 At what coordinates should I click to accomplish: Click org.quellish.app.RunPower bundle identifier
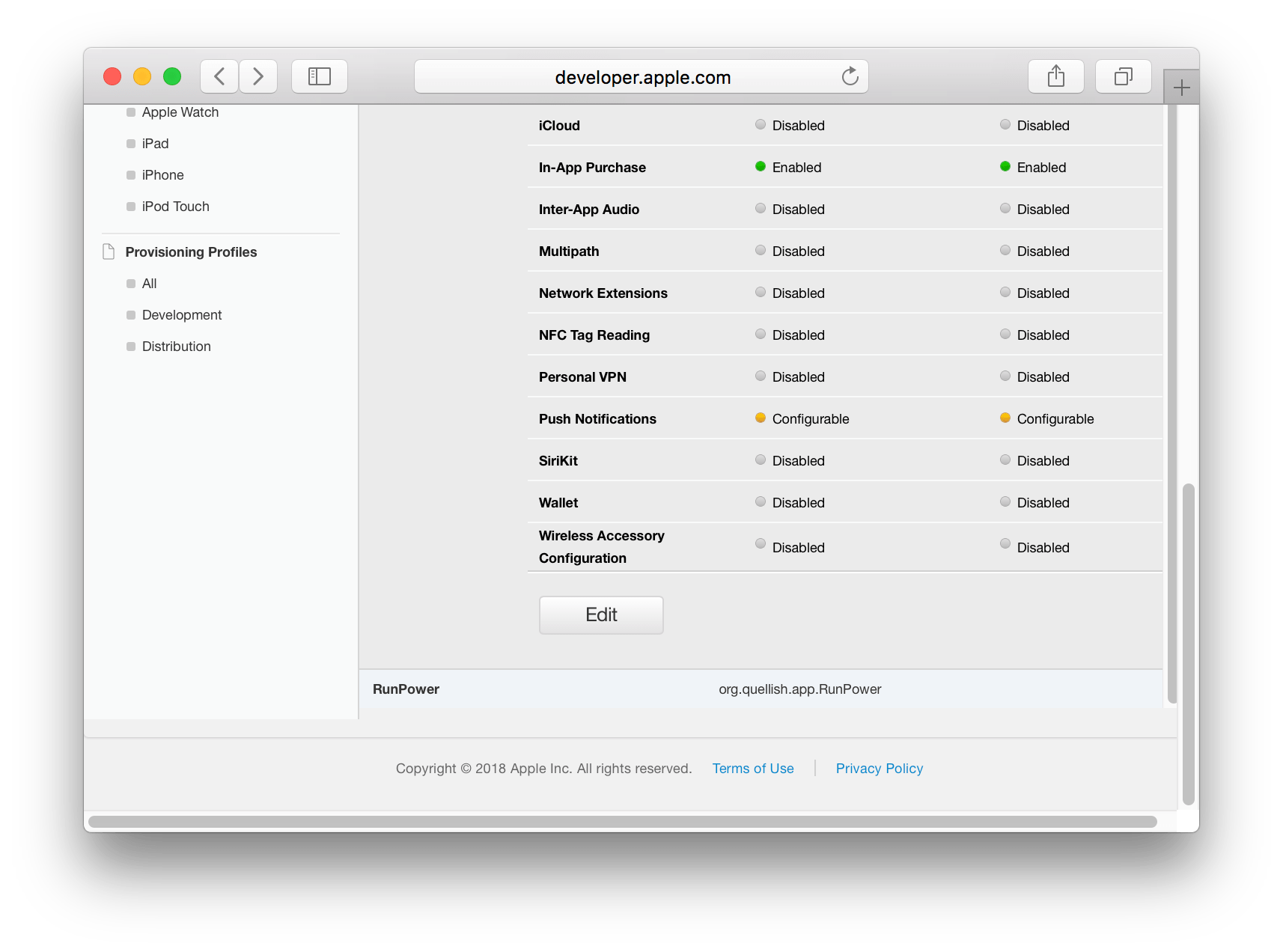(800, 689)
